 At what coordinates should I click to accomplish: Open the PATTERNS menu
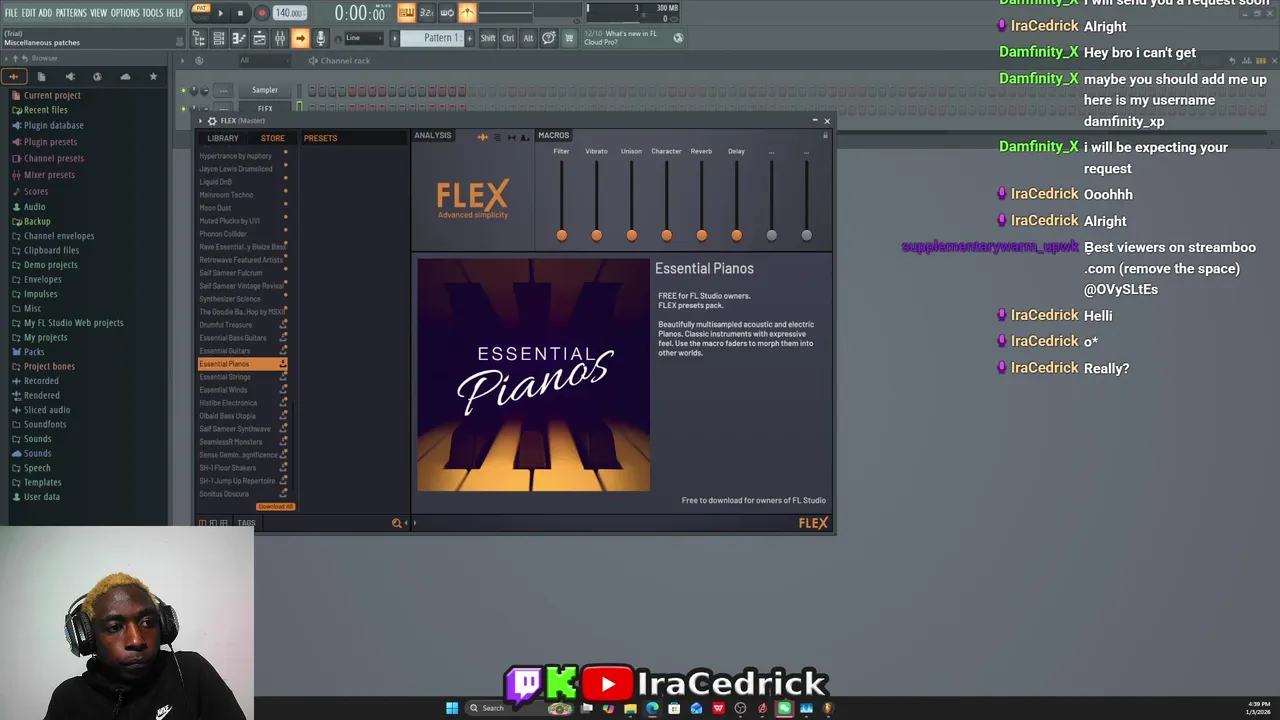(71, 13)
